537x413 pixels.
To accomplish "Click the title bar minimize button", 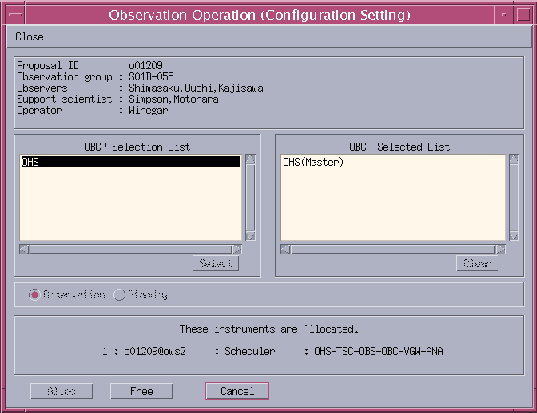I will (x=504, y=15).
